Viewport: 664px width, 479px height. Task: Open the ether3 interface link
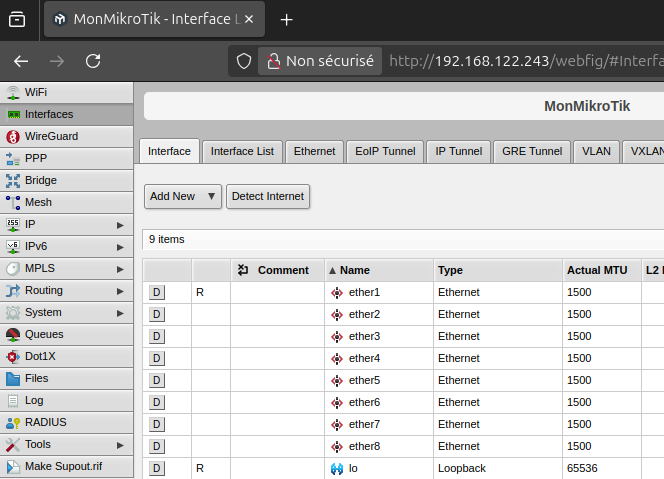point(364,336)
